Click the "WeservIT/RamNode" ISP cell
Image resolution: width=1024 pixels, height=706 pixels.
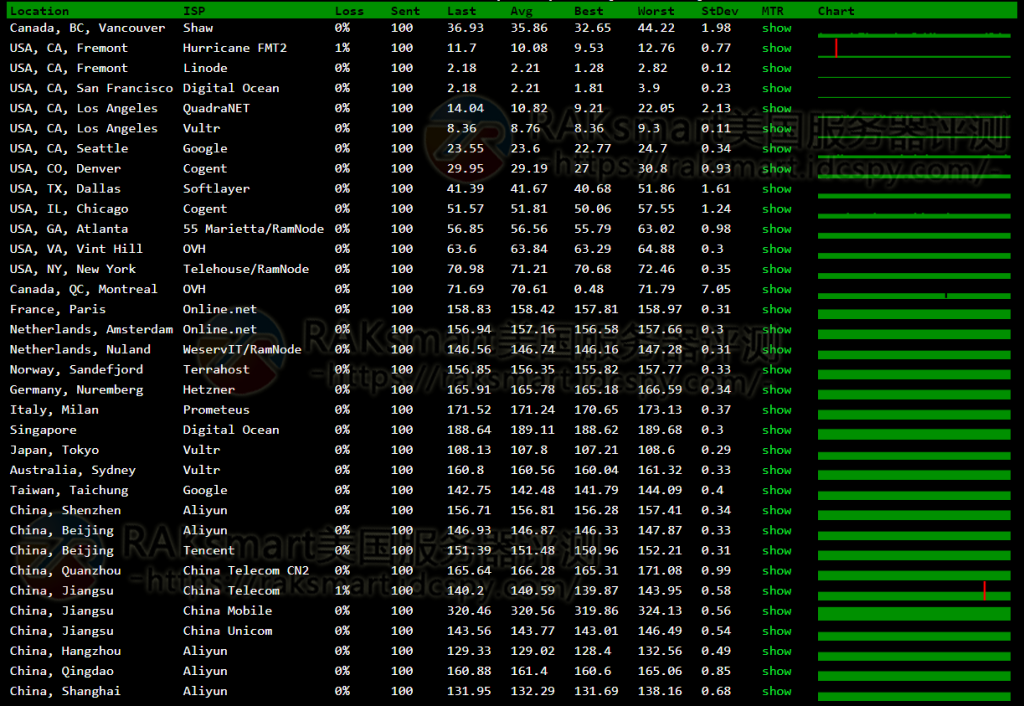242,349
